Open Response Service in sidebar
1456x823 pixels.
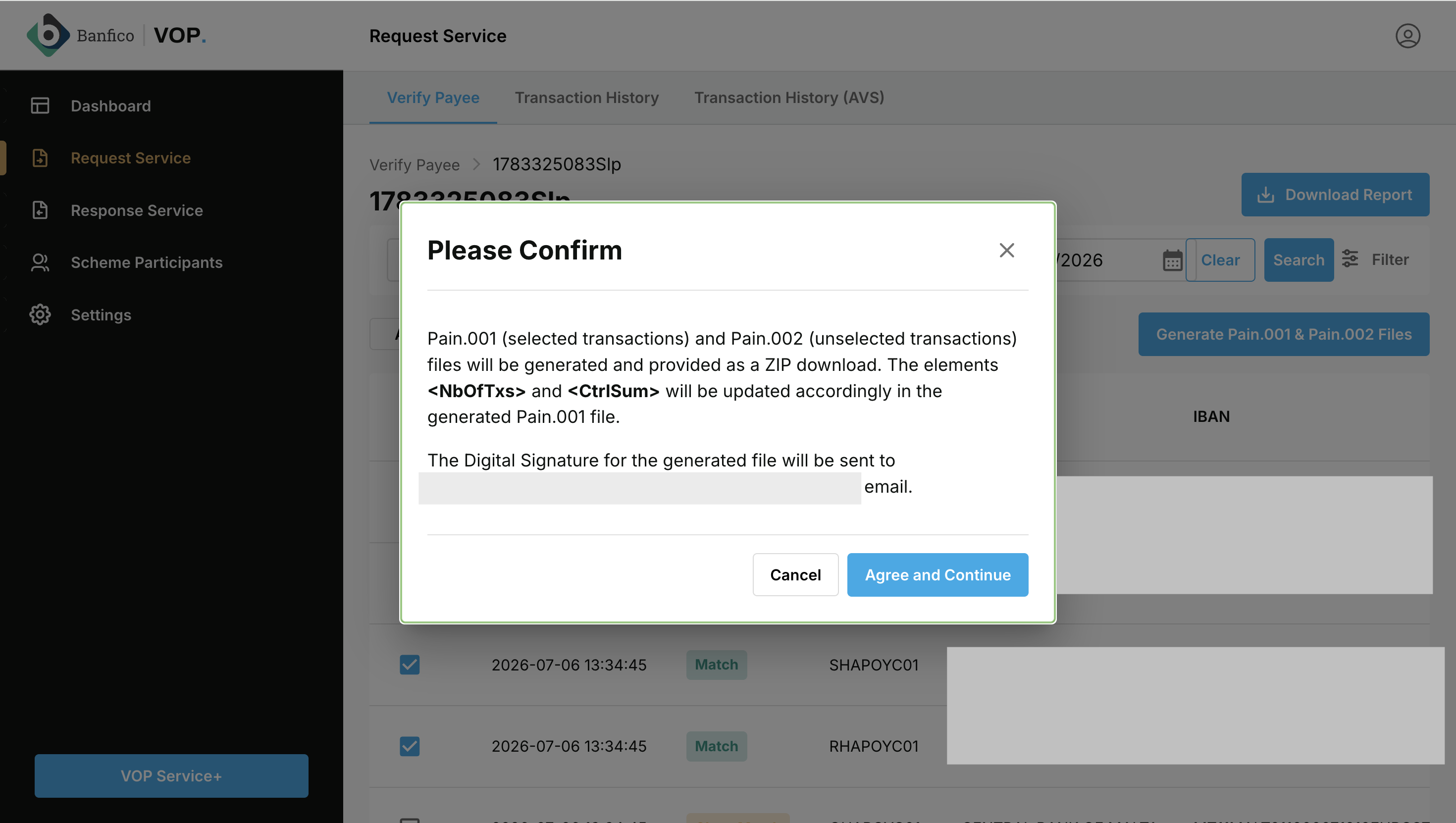click(x=137, y=210)
